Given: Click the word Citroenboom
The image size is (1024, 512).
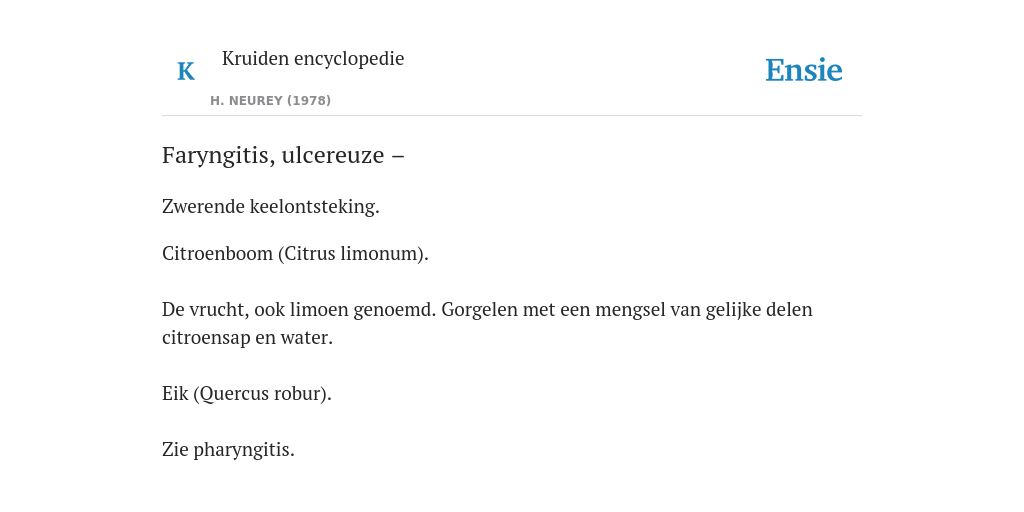Looking at the screenshot, I should click(x=218, y=253).
